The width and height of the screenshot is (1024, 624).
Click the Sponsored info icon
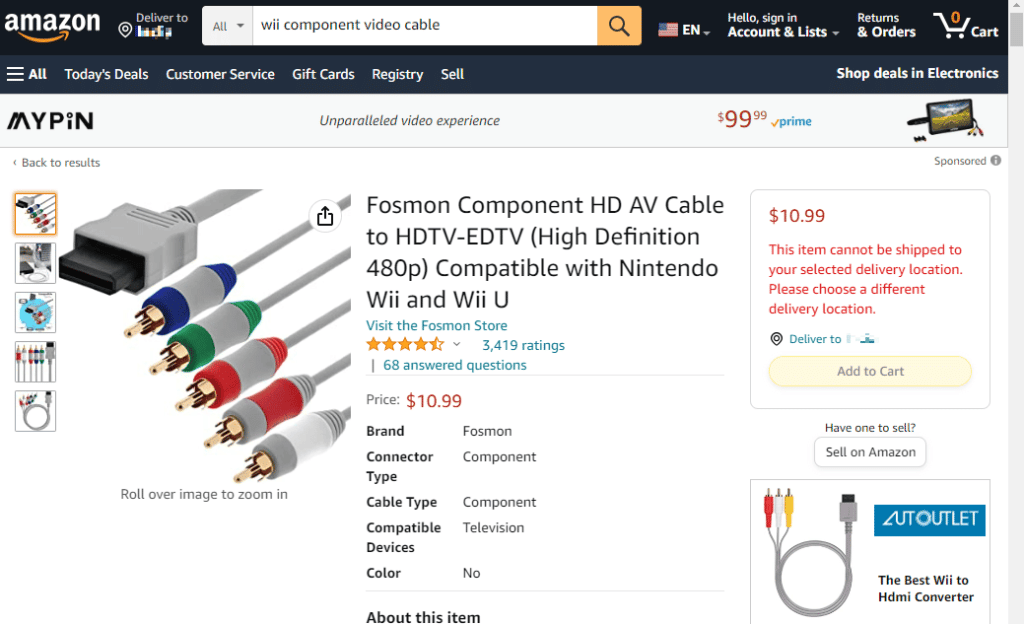pos(994,160)
